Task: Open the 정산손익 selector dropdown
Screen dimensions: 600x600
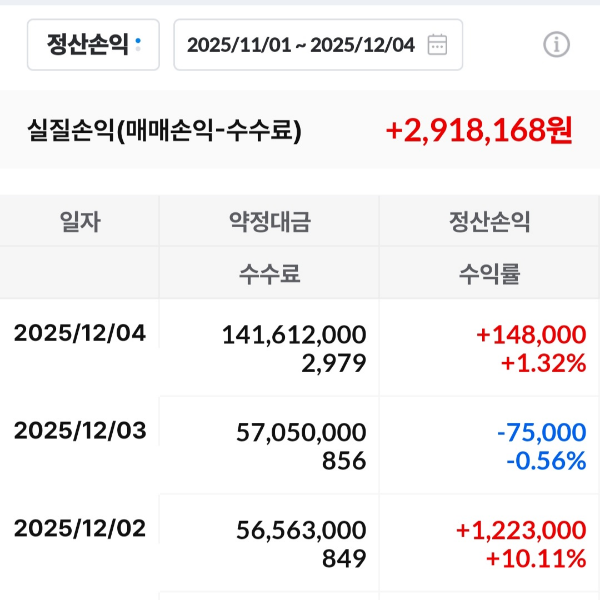Action: pyautogui.click(x=93, y=44)
